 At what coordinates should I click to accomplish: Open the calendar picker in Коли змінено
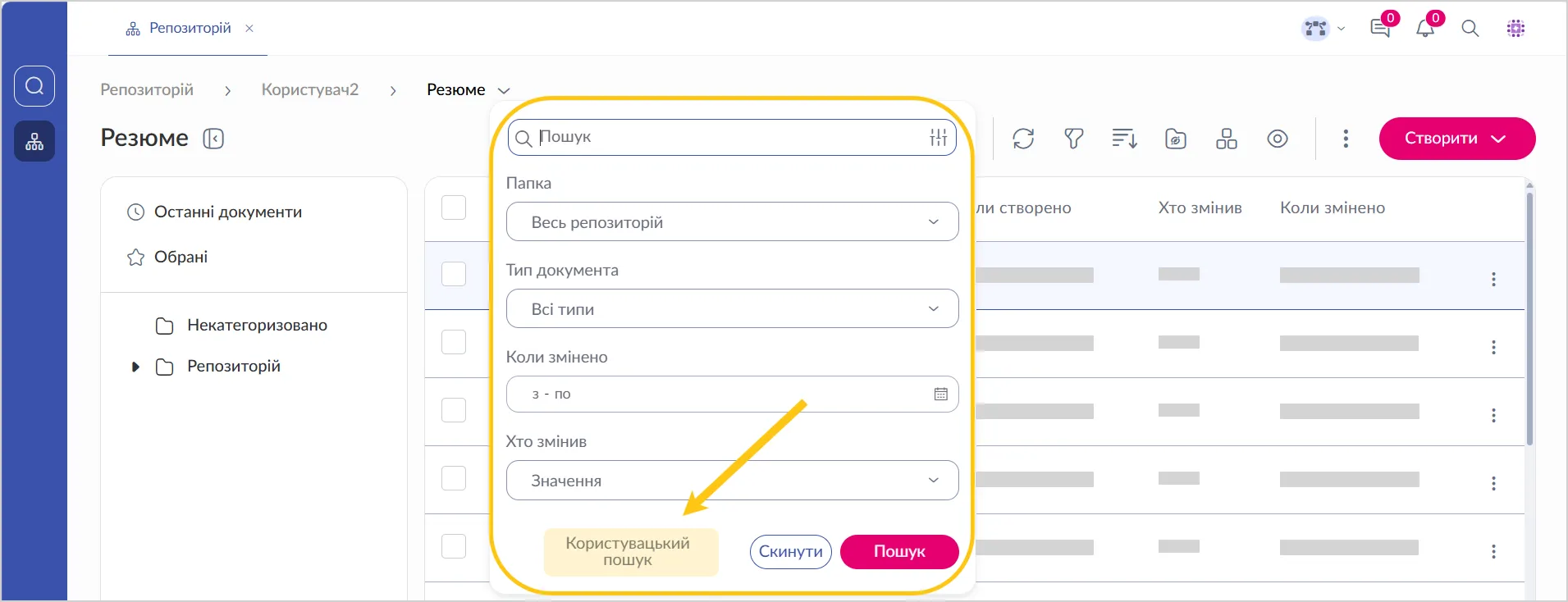pyautogui.click(x=940, y=394)
